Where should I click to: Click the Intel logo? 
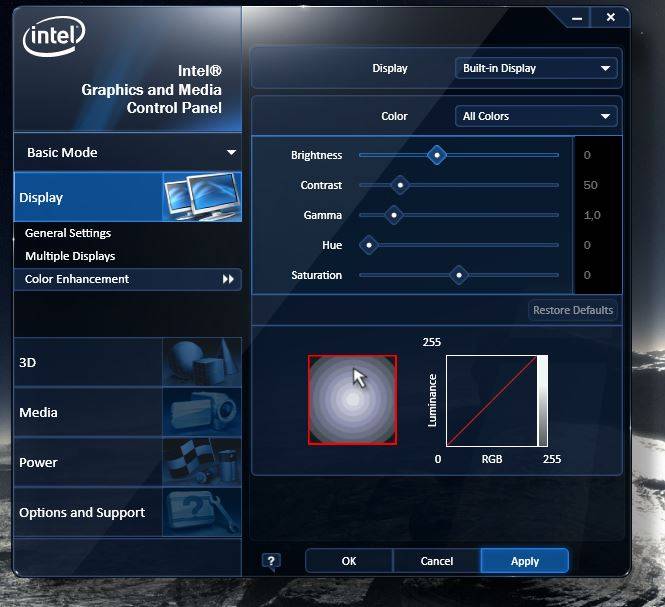click(x=54, y=36)
